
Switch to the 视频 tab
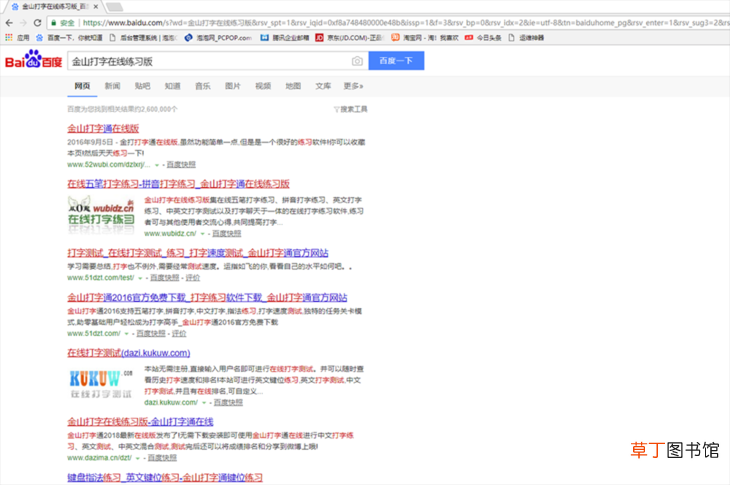263,86
